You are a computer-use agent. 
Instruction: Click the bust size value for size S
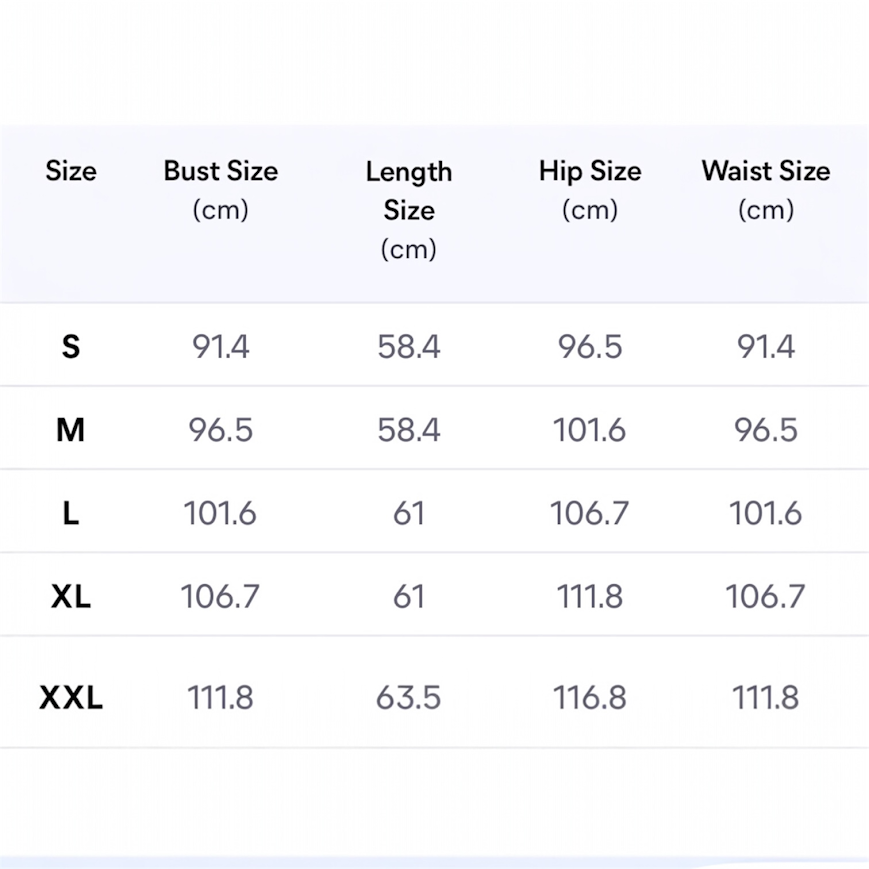click(220, 347)
